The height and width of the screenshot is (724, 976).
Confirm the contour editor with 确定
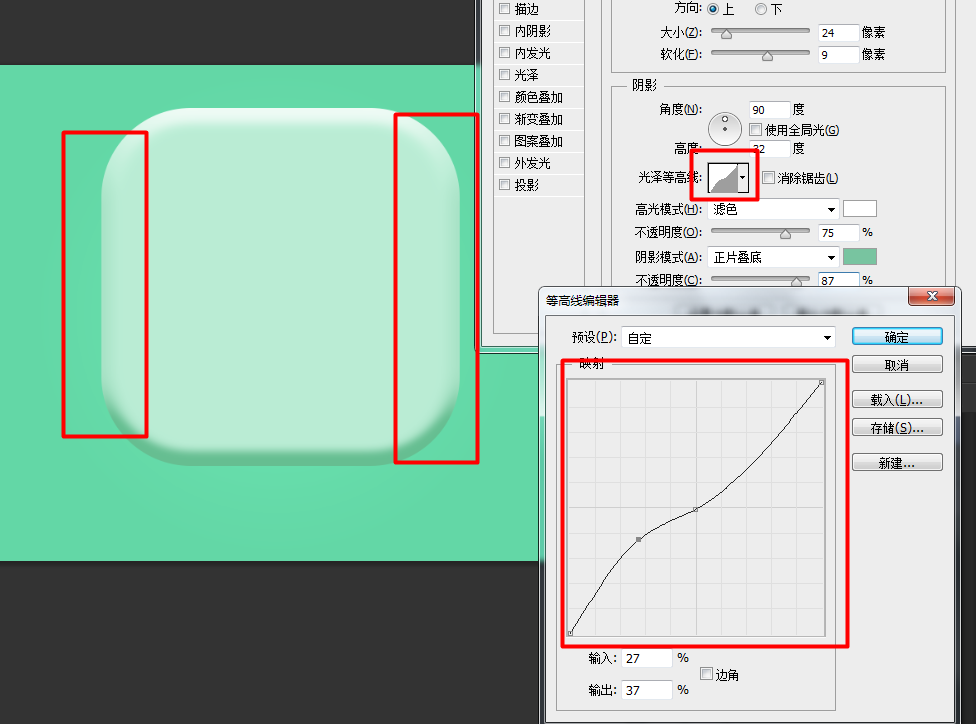point(896,336)
